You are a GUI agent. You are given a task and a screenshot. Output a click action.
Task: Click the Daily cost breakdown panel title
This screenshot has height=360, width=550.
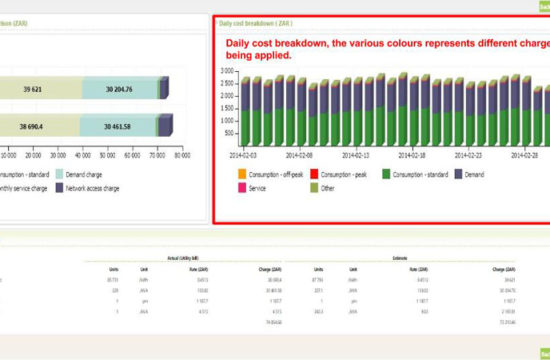[x=255, y=24]
